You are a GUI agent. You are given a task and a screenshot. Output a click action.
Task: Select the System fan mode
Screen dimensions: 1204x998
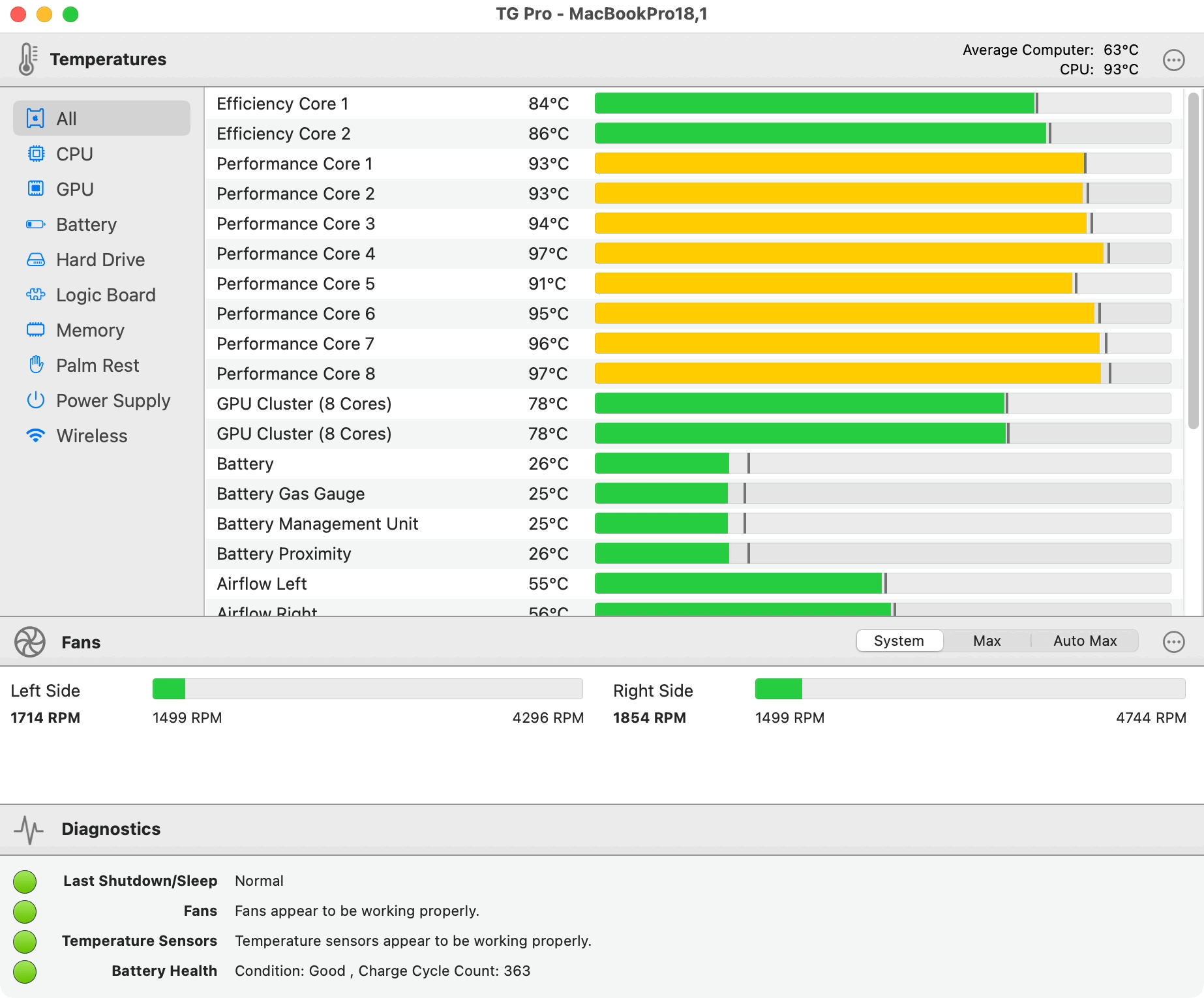click(899, 641)
